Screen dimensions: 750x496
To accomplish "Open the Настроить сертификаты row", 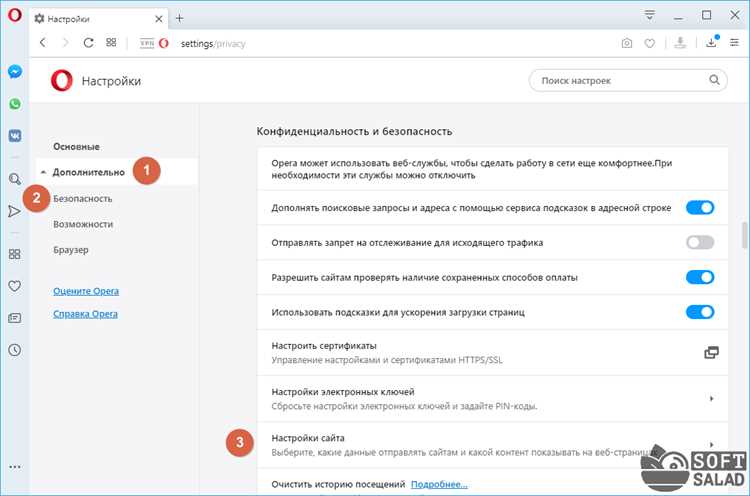I will 493,353.
